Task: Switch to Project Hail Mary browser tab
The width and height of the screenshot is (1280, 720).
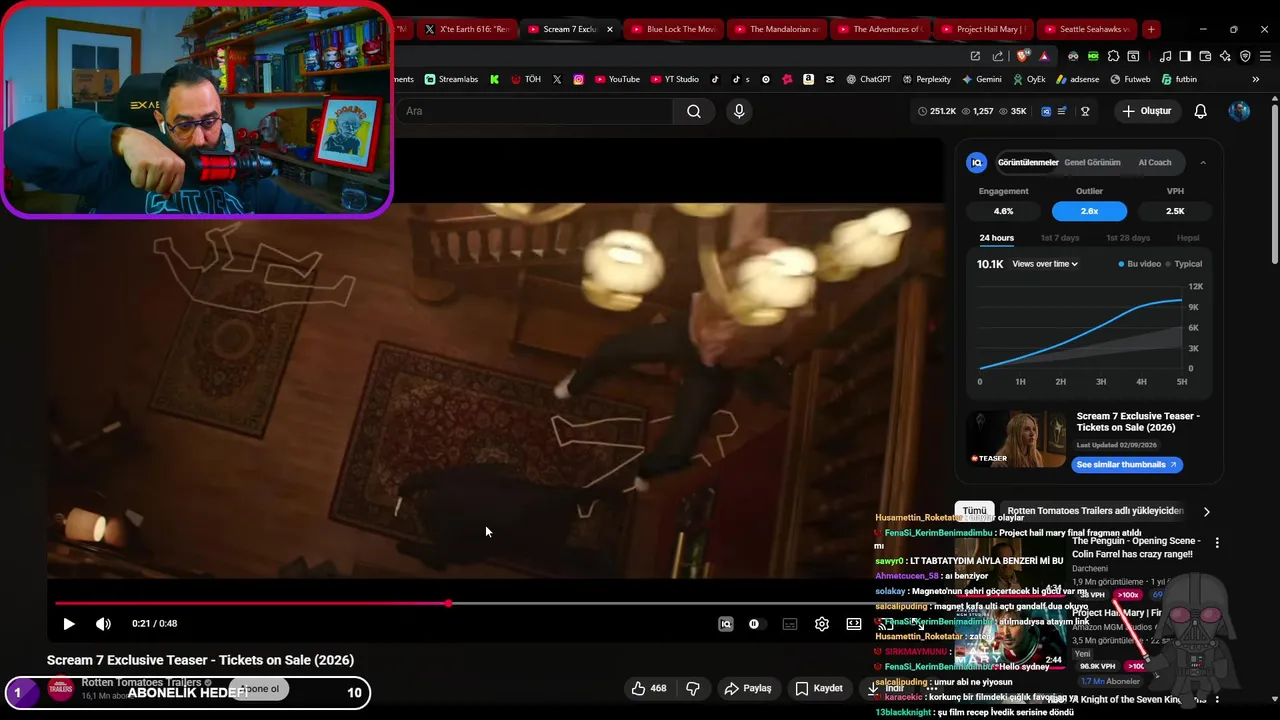Action: [983, 29]
